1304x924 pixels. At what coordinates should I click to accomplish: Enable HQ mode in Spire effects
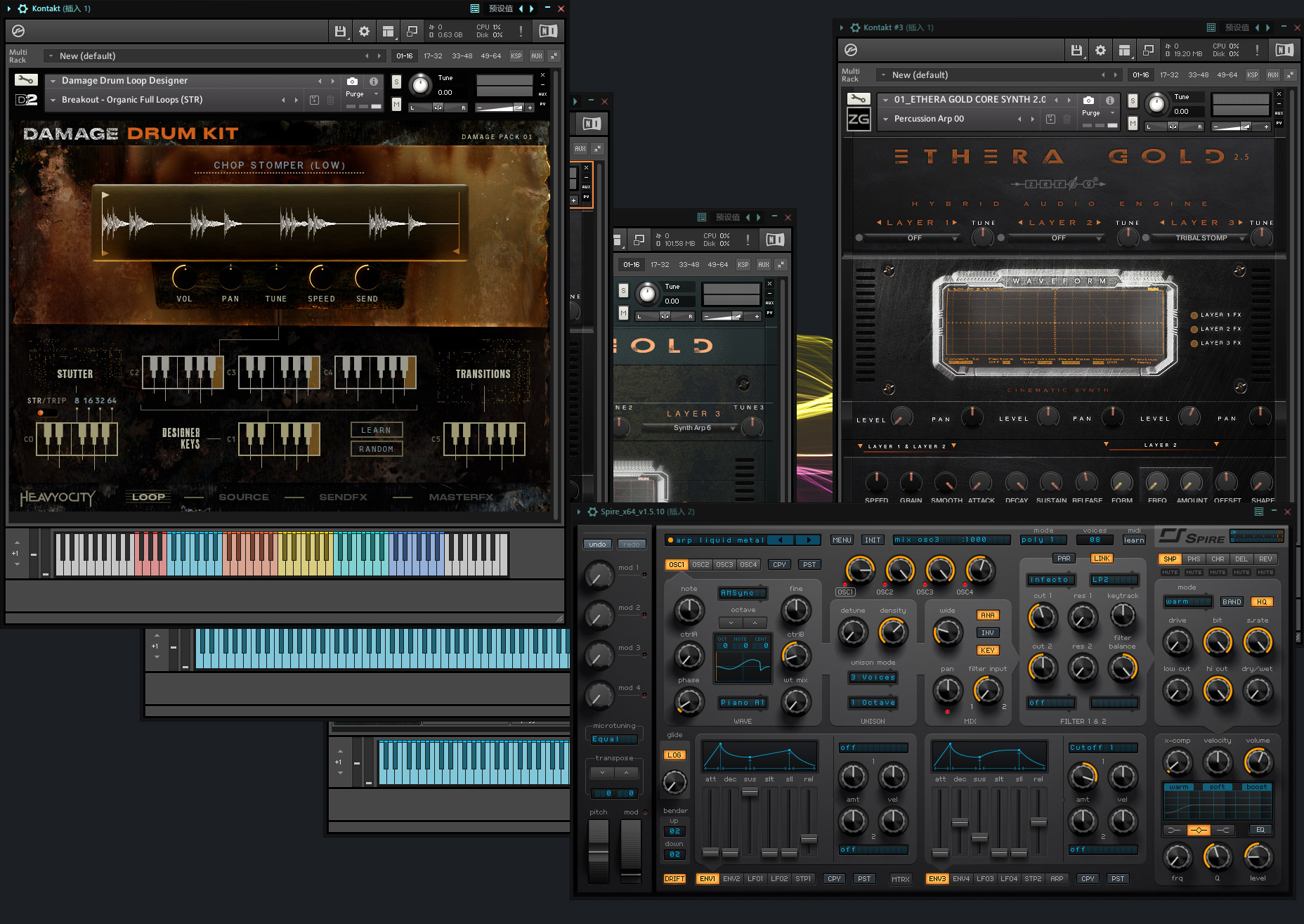coord(1262,602)
